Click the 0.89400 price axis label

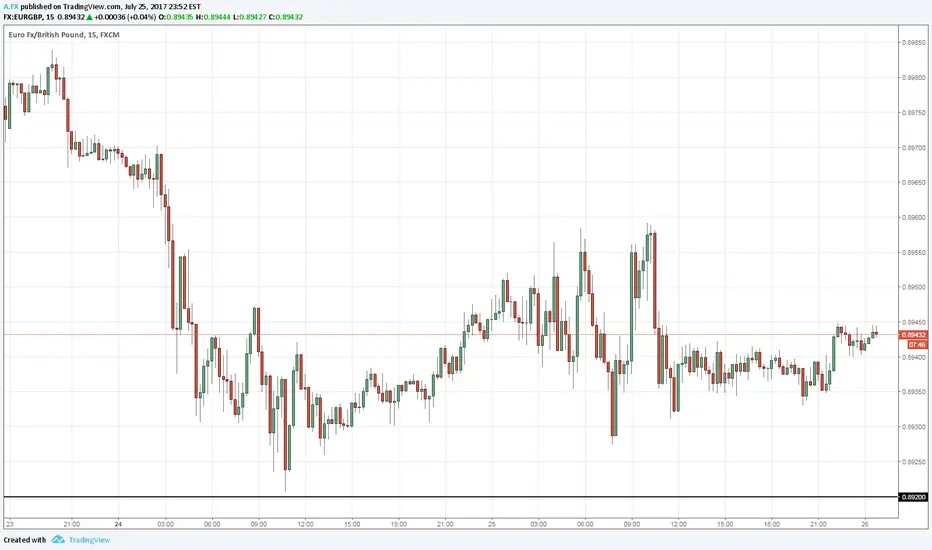coord(914,357)
